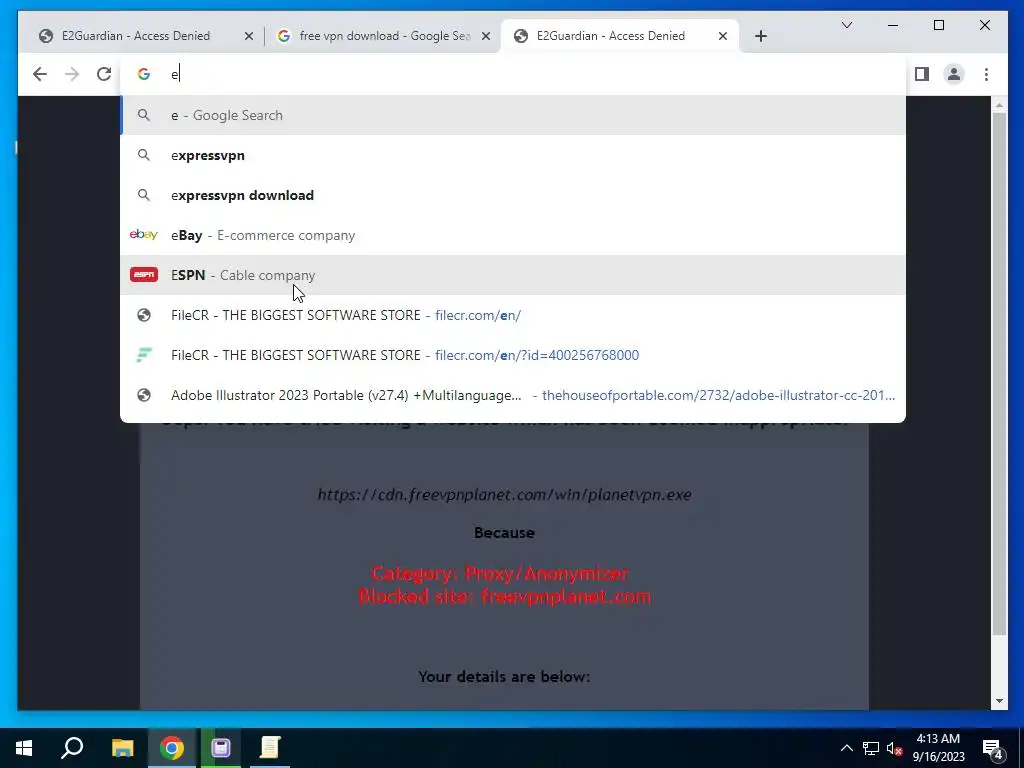Click the vertical scrollbar thumb
1024x768 pixels.
(999, 374)
